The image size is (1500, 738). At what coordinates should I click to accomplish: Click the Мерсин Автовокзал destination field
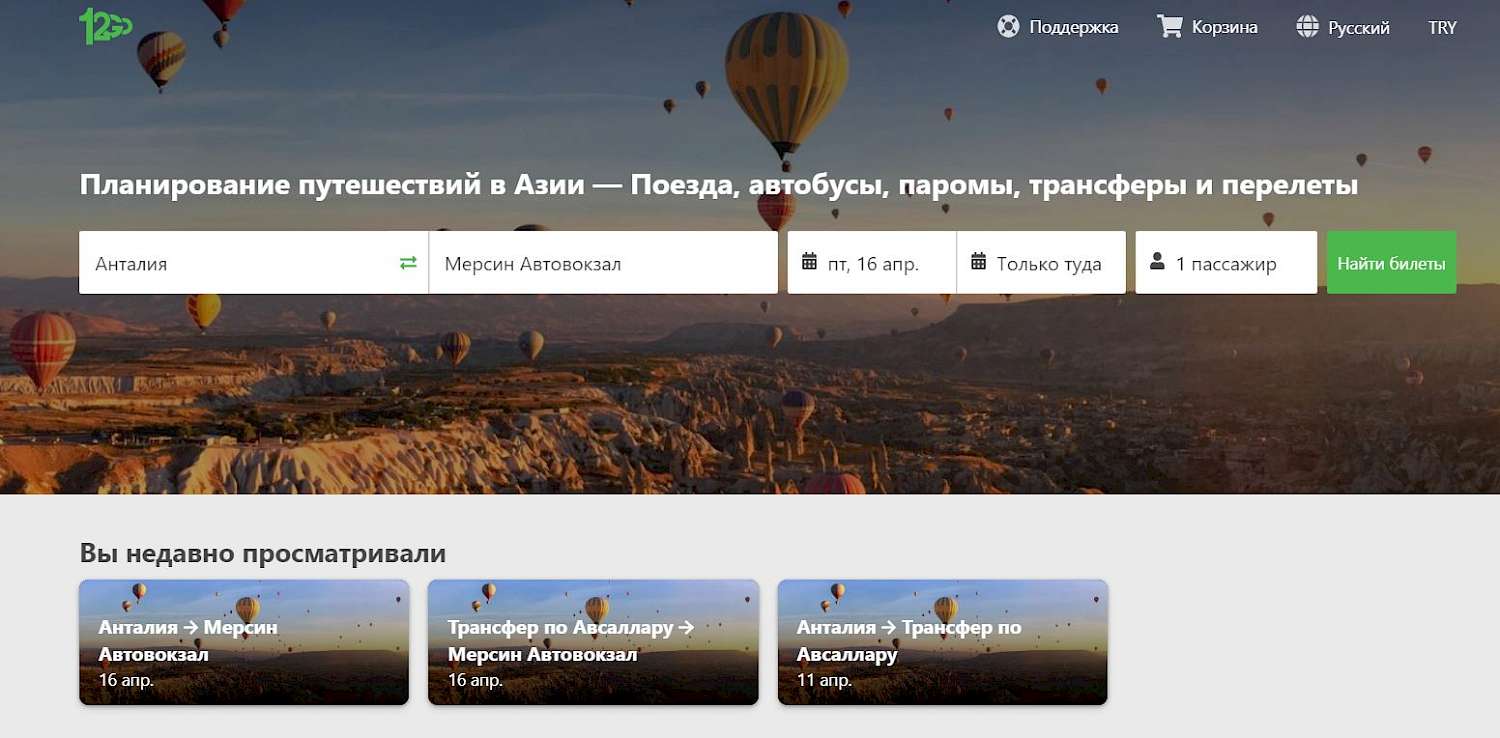(x=603, y=263)
